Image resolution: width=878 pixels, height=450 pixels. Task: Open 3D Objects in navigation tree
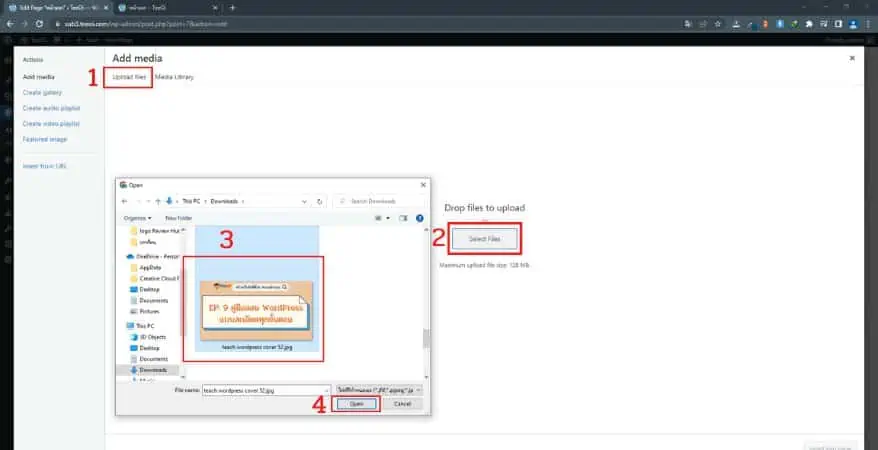(148, 337)
